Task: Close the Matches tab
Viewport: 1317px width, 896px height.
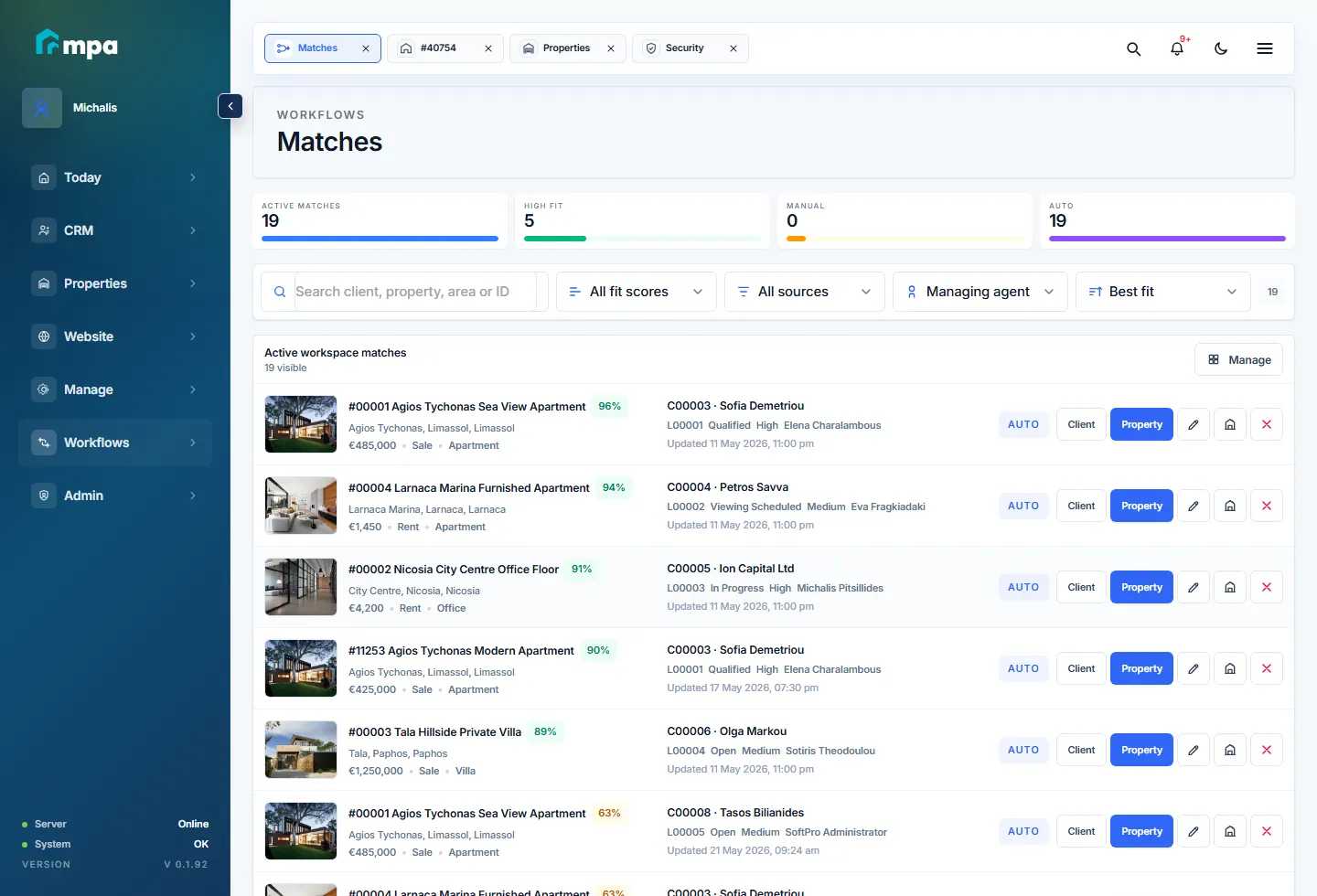Action: tap(366, 48)
